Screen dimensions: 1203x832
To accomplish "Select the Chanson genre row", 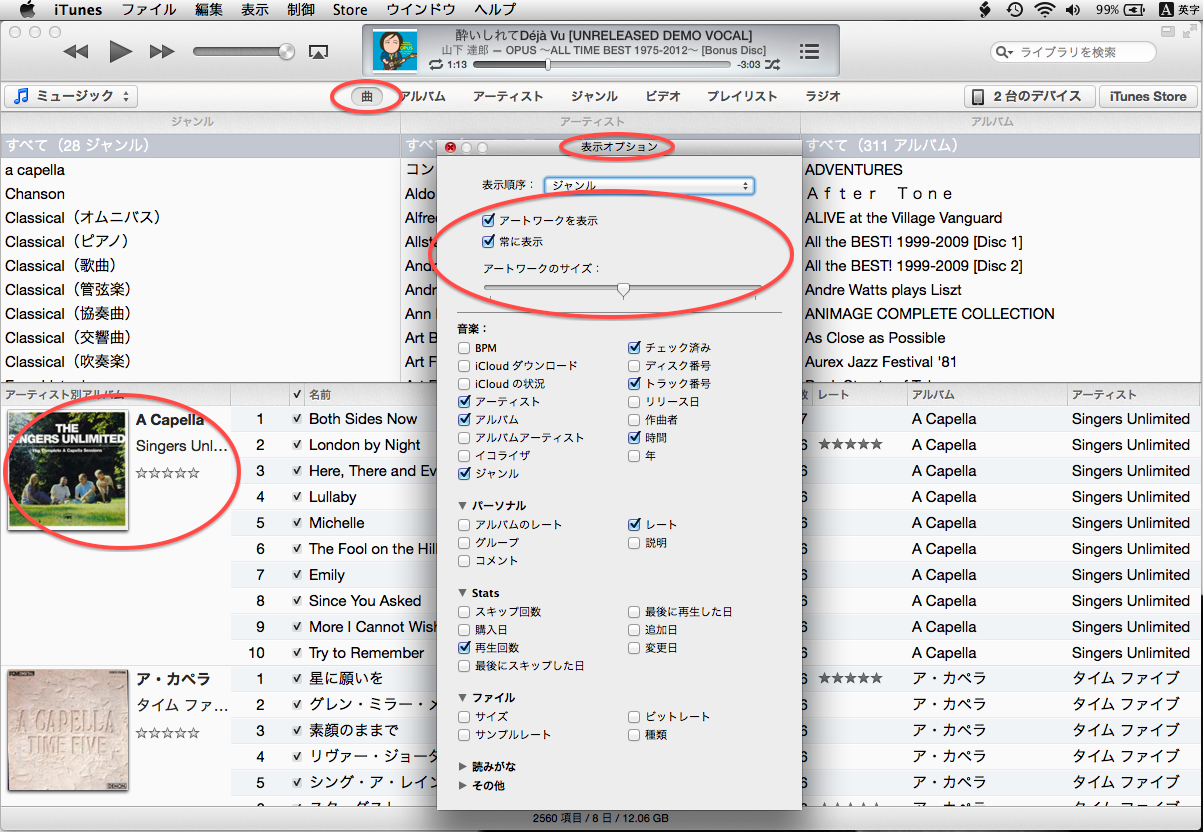I will 200,194.
